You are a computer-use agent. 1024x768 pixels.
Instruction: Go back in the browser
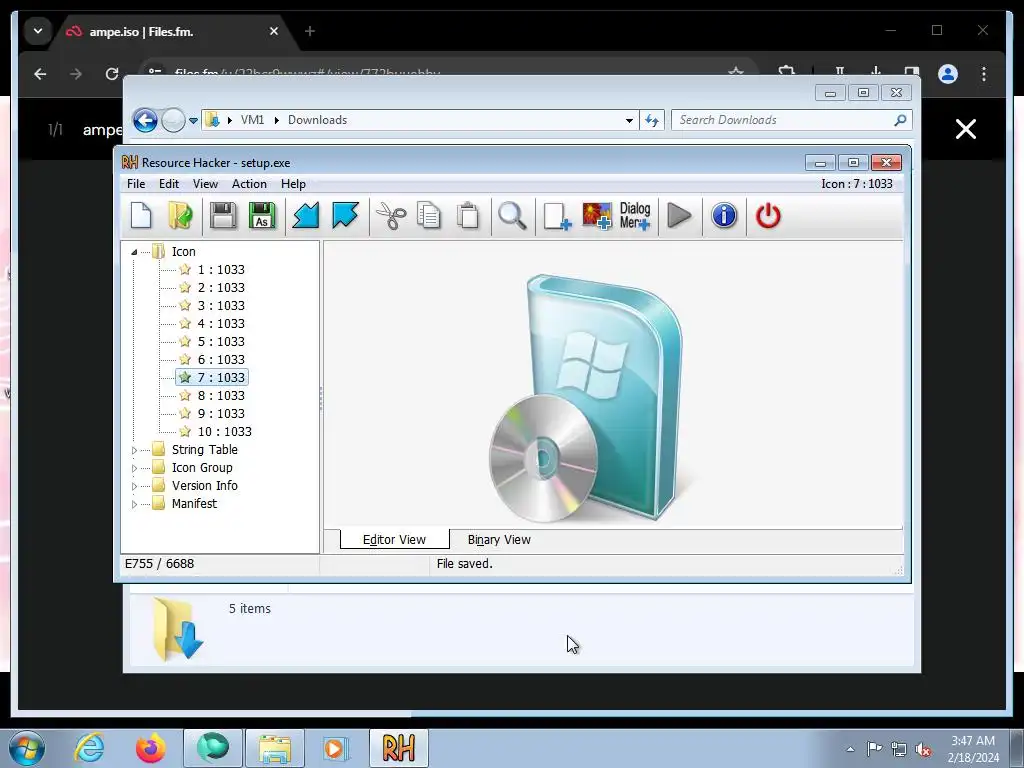point(40,74)
